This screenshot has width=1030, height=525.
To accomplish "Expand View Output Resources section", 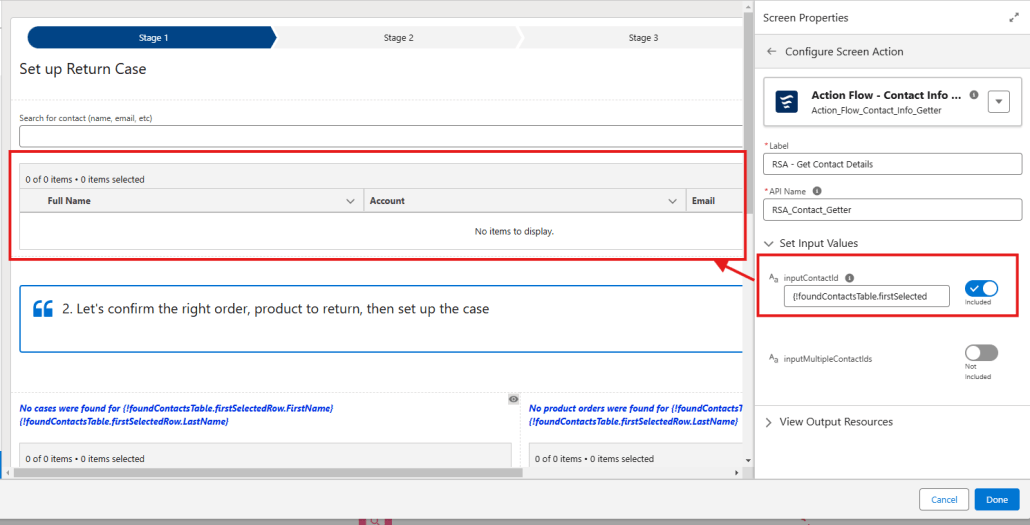I will [768, 422].
